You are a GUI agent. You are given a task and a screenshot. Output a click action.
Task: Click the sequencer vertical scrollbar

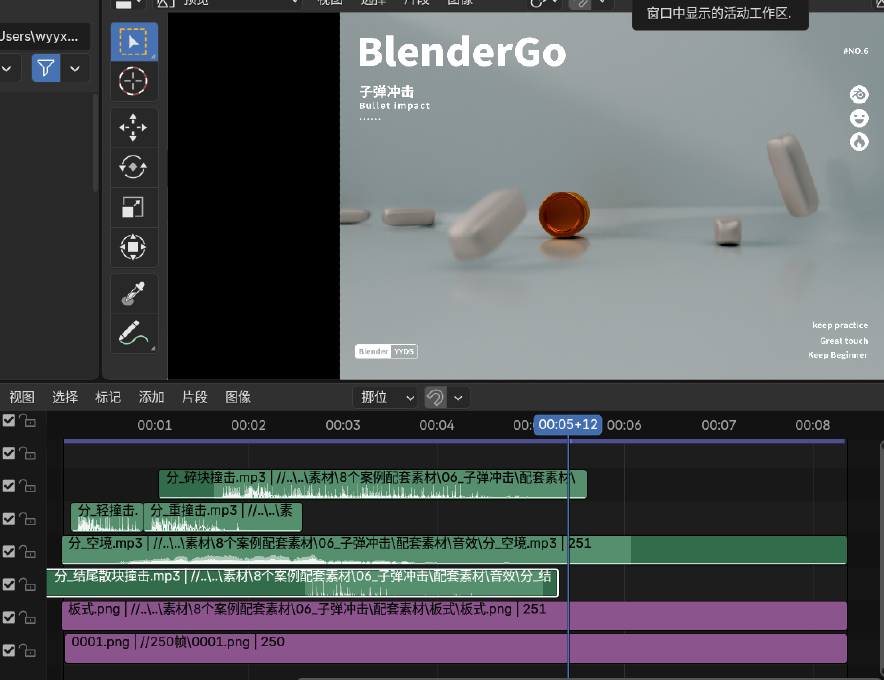point(881,558)
